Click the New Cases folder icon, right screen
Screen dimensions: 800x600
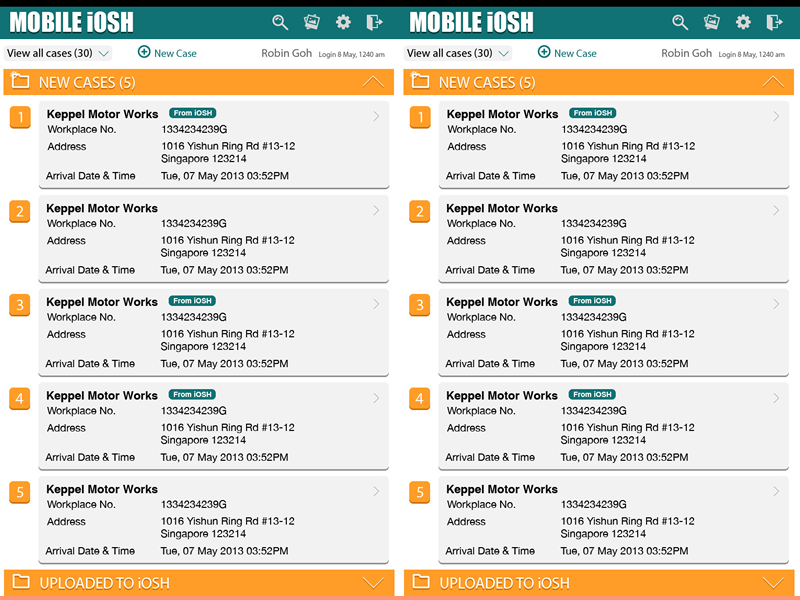click(x=420, y=81)
